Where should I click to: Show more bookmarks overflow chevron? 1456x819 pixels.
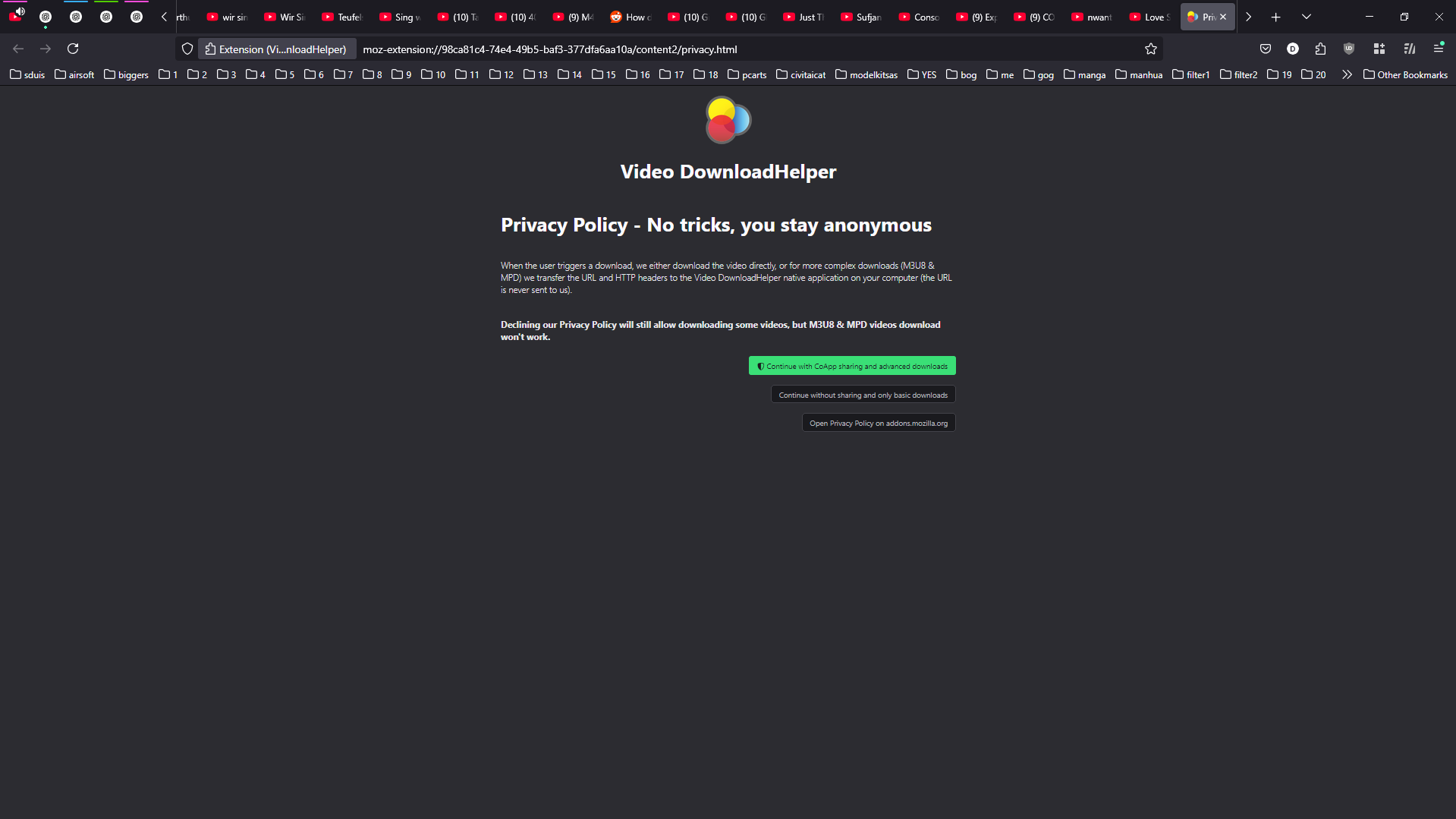tap(1347, 74)
